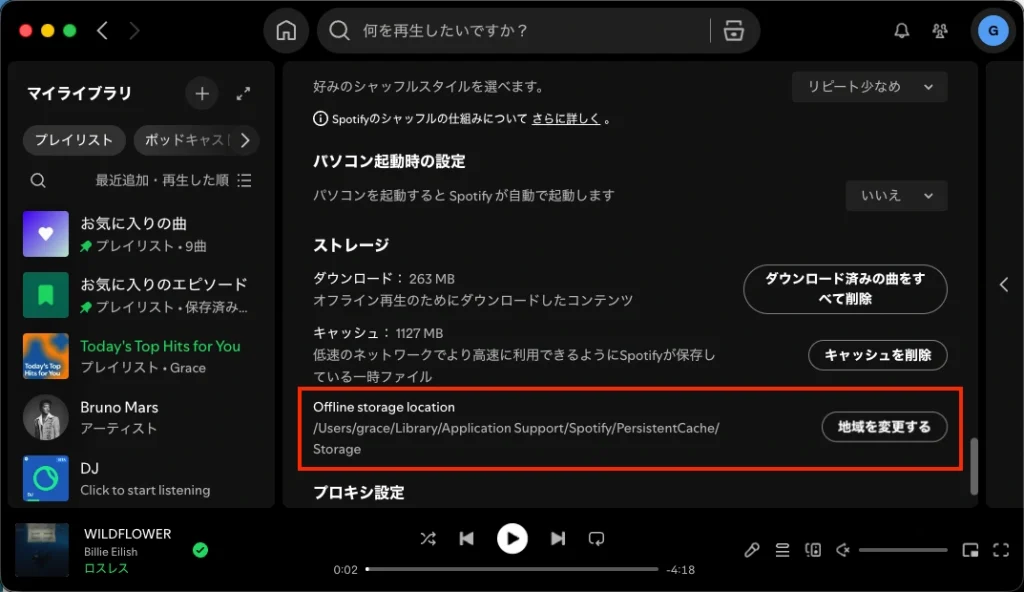The image size is (1024, 592).
Task: Create new playlist with plus icon
Action: [202, 93]
